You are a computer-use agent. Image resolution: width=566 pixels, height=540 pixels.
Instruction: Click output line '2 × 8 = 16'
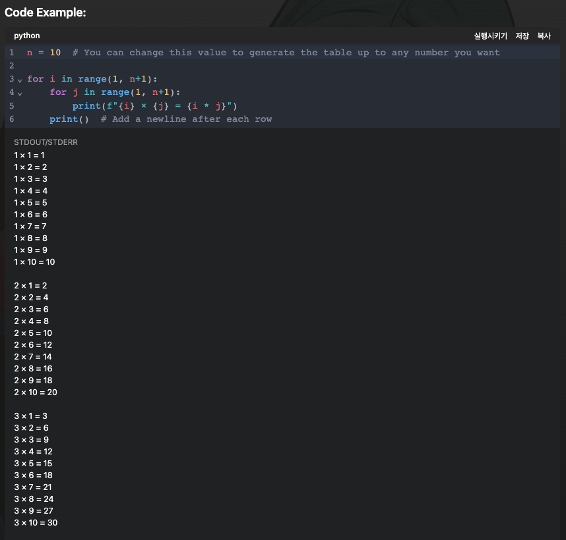[x=33, y=369]
